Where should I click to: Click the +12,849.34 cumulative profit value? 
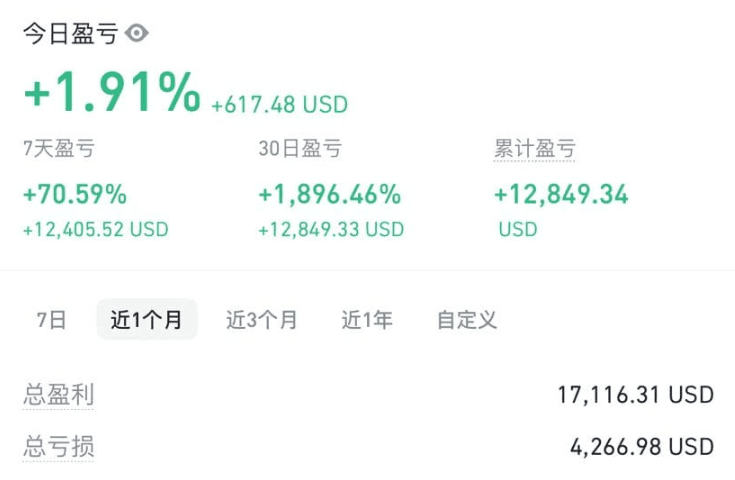561,194
